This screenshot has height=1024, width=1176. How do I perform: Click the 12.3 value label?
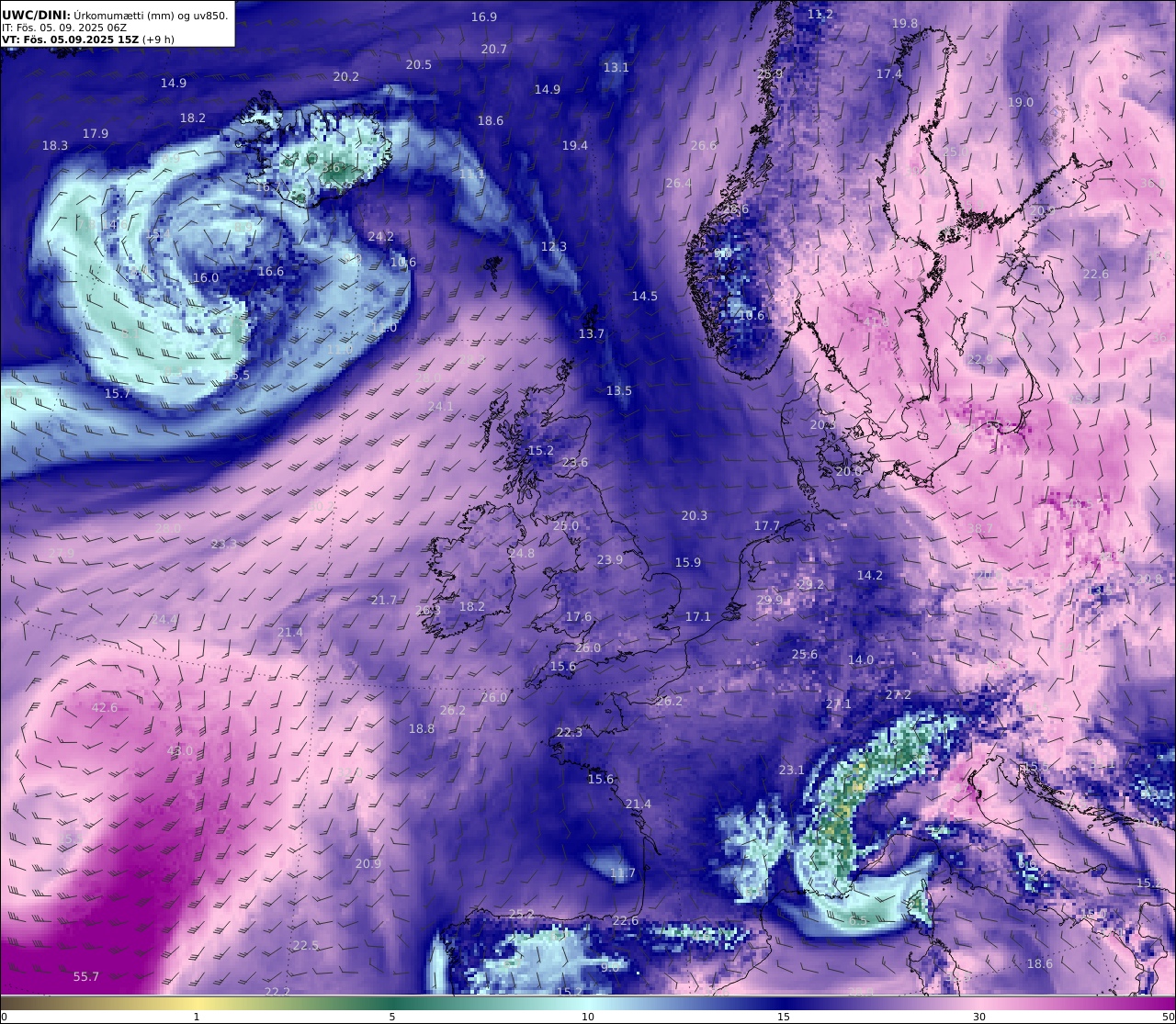(x=554, y=246)
